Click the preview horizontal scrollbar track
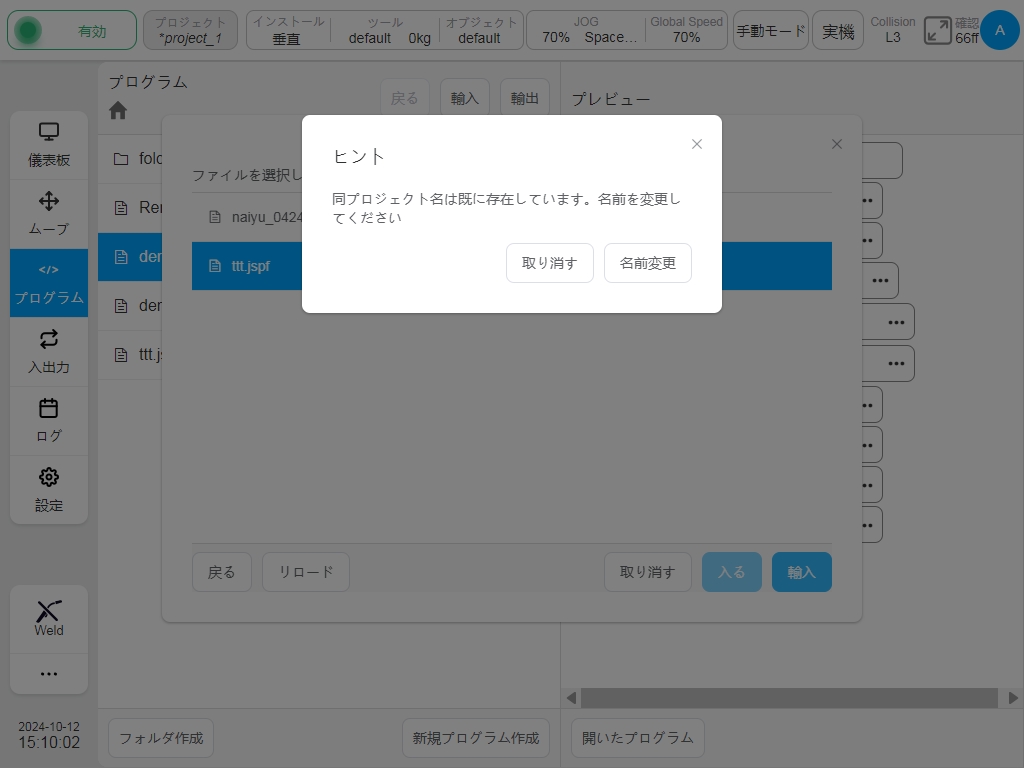Screen dimensions: 1024x768 789,698
